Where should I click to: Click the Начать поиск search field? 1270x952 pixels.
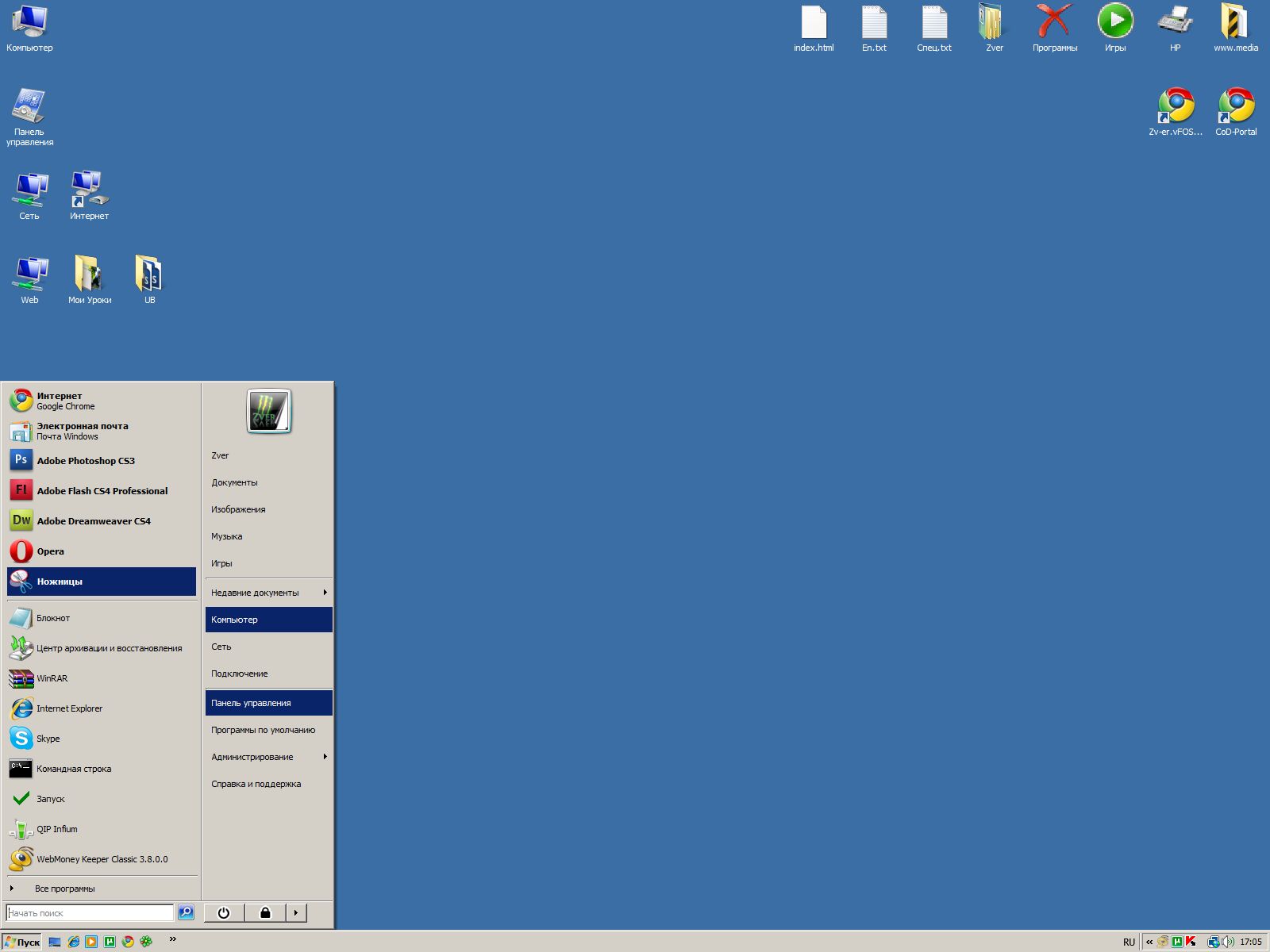pos(89,913)
